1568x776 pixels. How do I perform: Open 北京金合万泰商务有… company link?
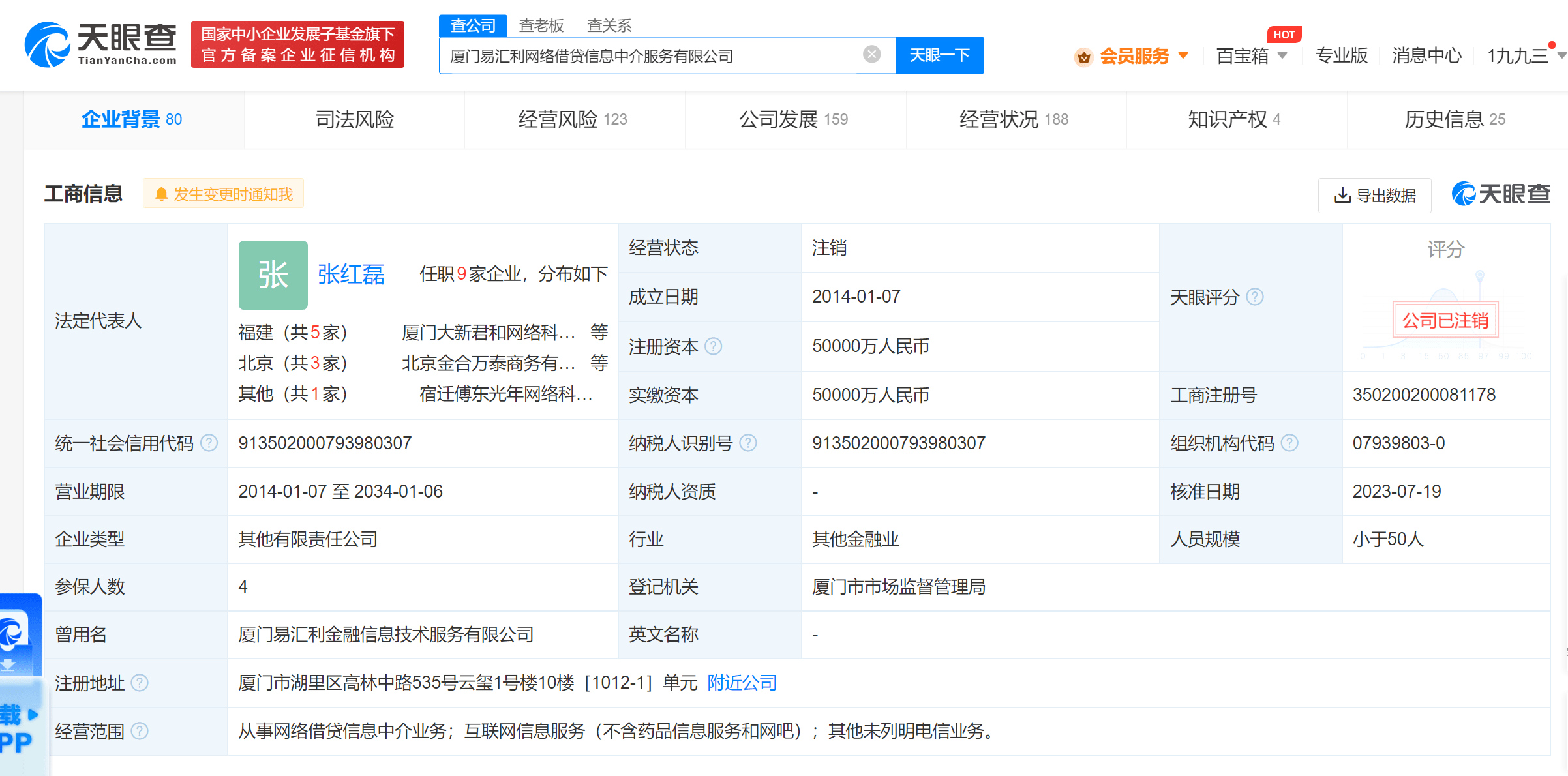(x=489, y=363)
